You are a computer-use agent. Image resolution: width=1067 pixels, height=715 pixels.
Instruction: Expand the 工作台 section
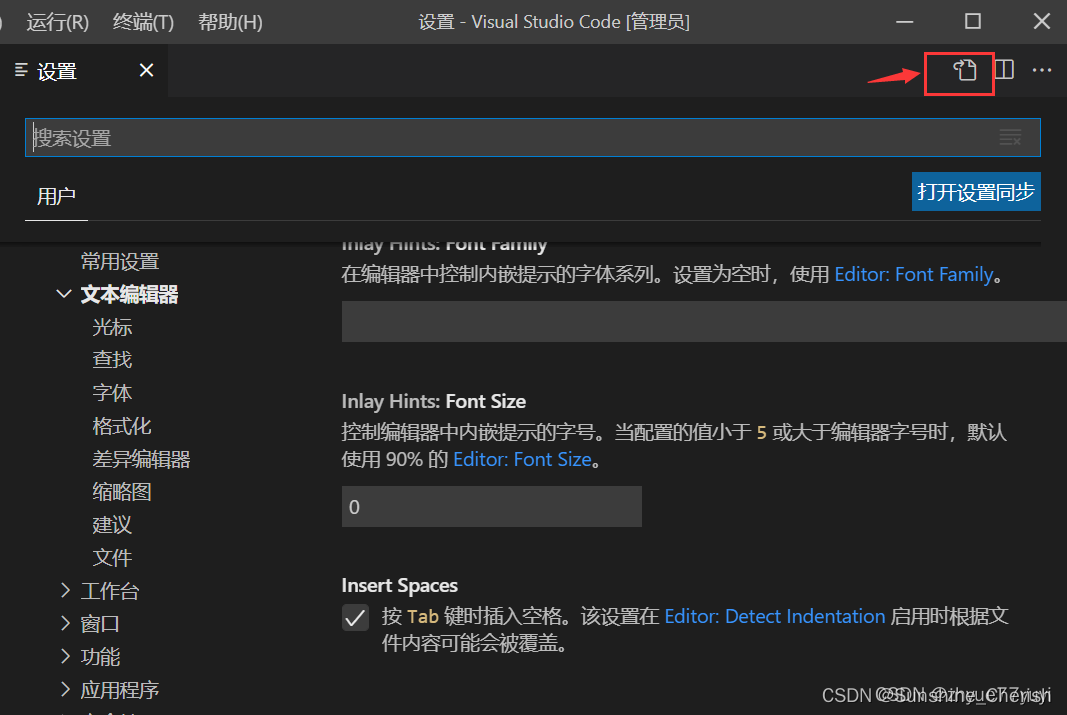pos(65,591)
